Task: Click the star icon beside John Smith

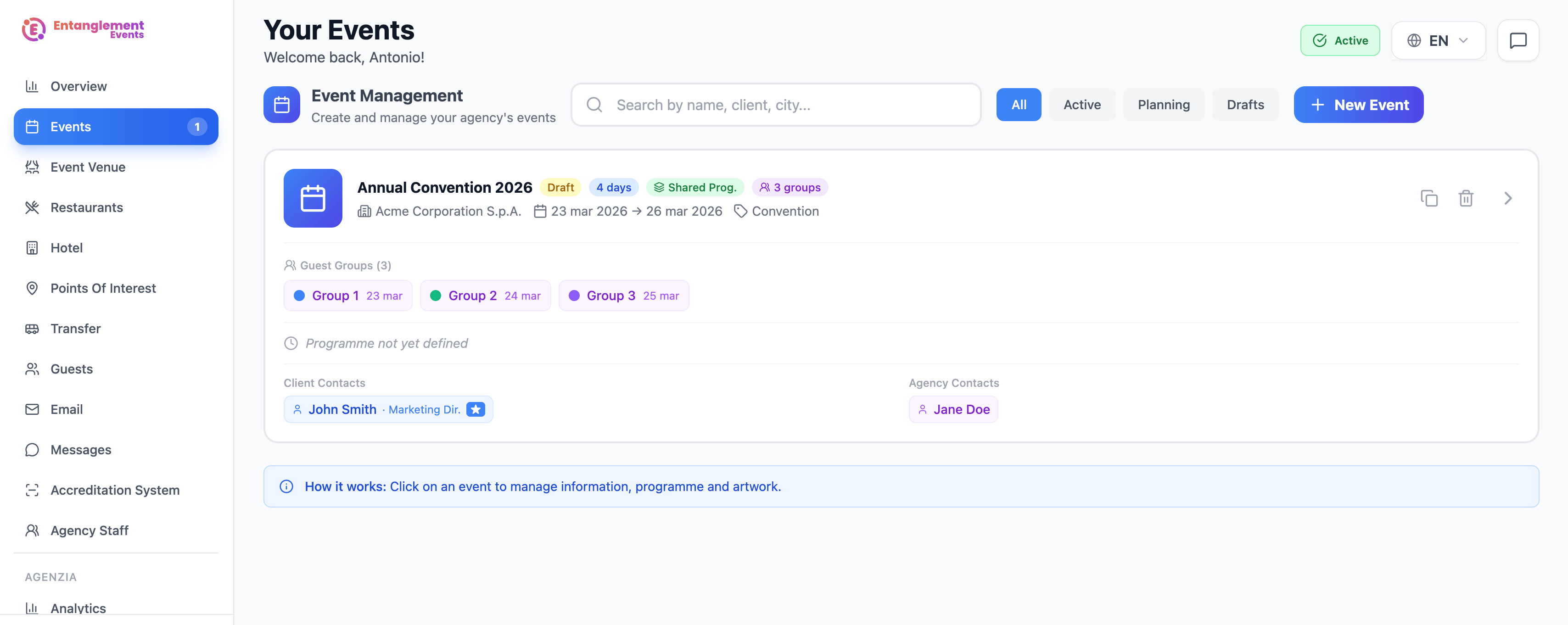Action: (x=476, y=410)
